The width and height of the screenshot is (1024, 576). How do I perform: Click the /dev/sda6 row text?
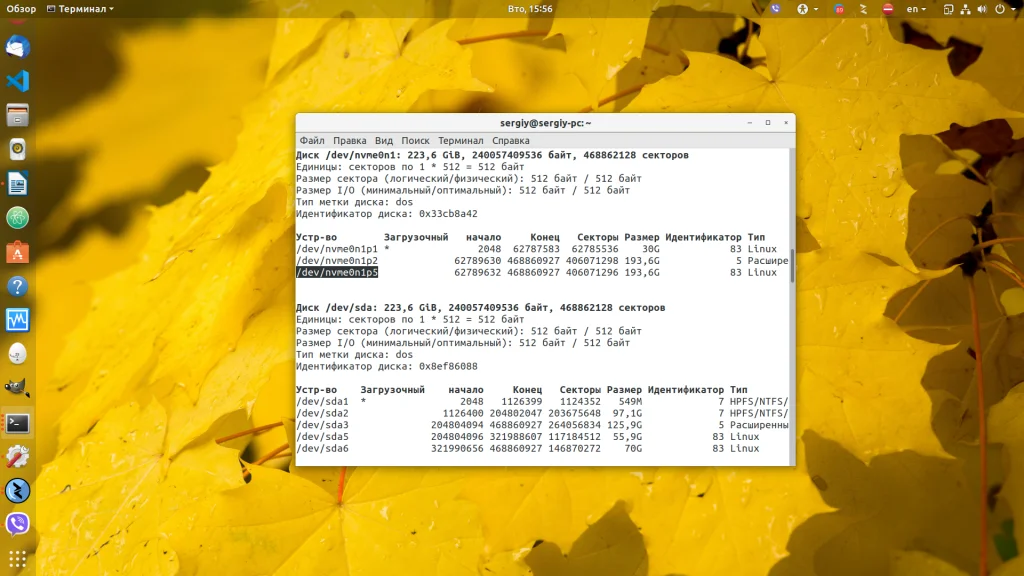pos(322,449)
